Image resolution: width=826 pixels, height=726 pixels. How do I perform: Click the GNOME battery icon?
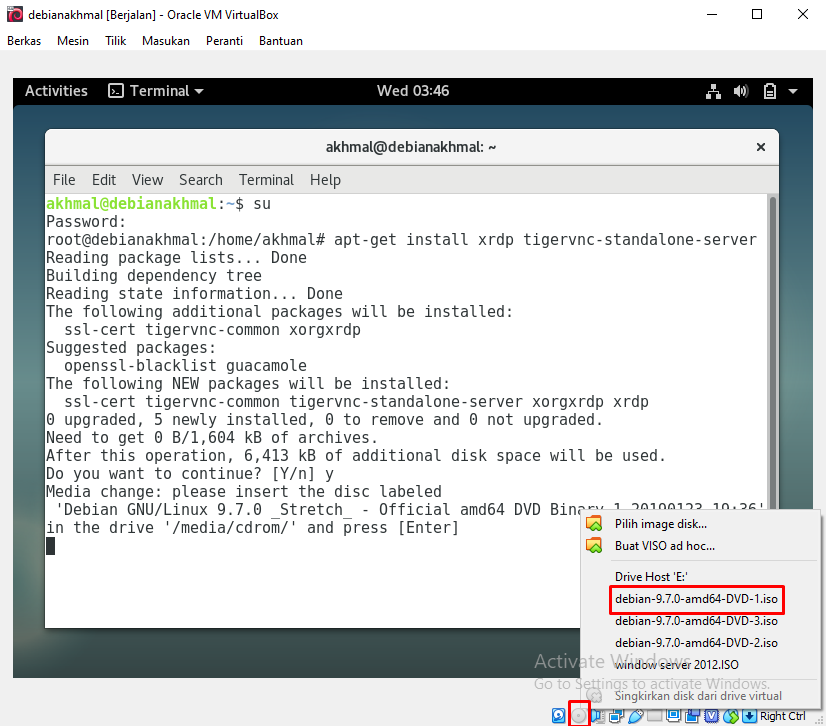(x=770, y=91)
